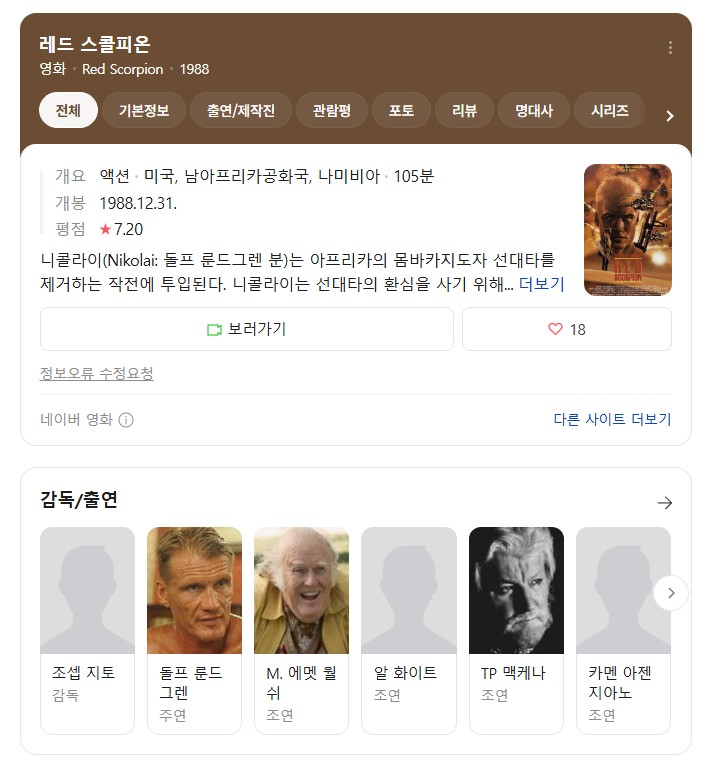Open TP 맥케나 actor card

pyautogui.click(x=516, y=631)
